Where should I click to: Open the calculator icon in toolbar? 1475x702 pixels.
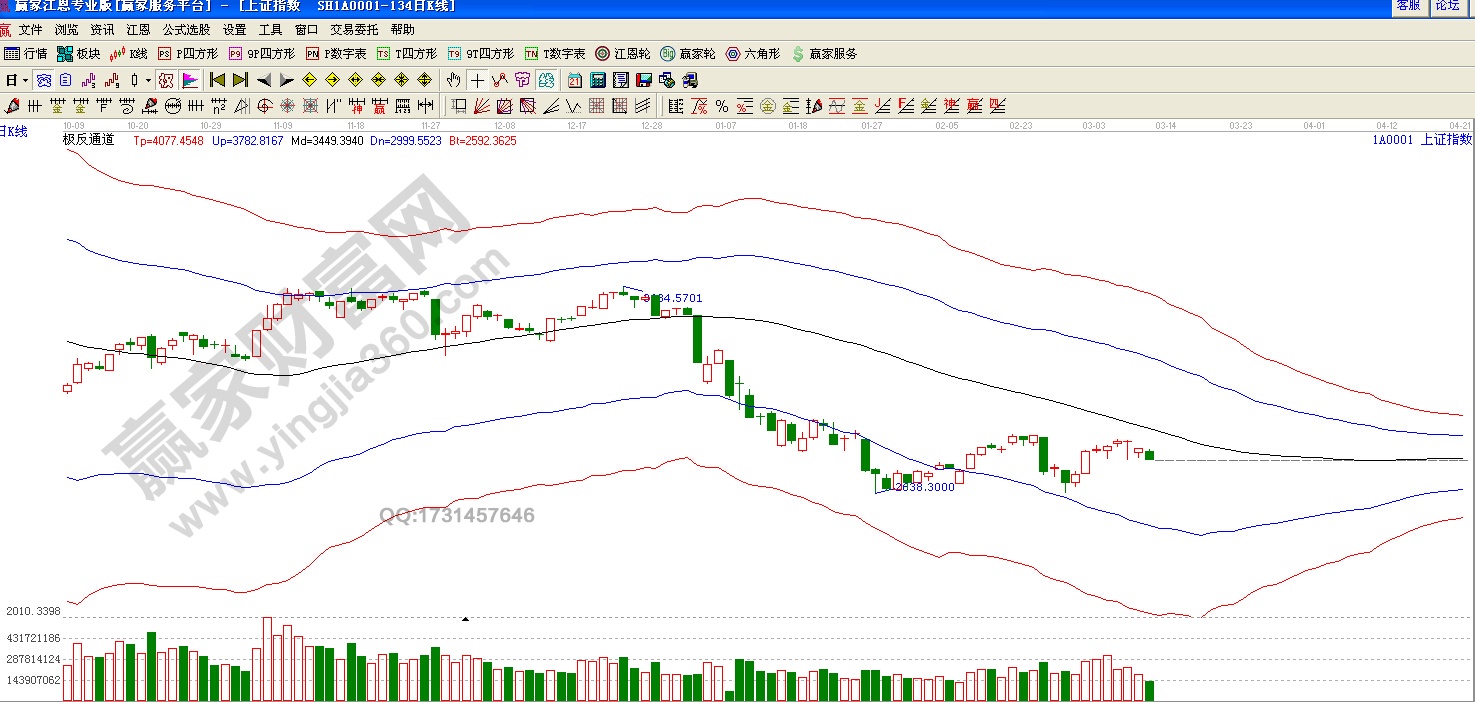click(598, 80)
